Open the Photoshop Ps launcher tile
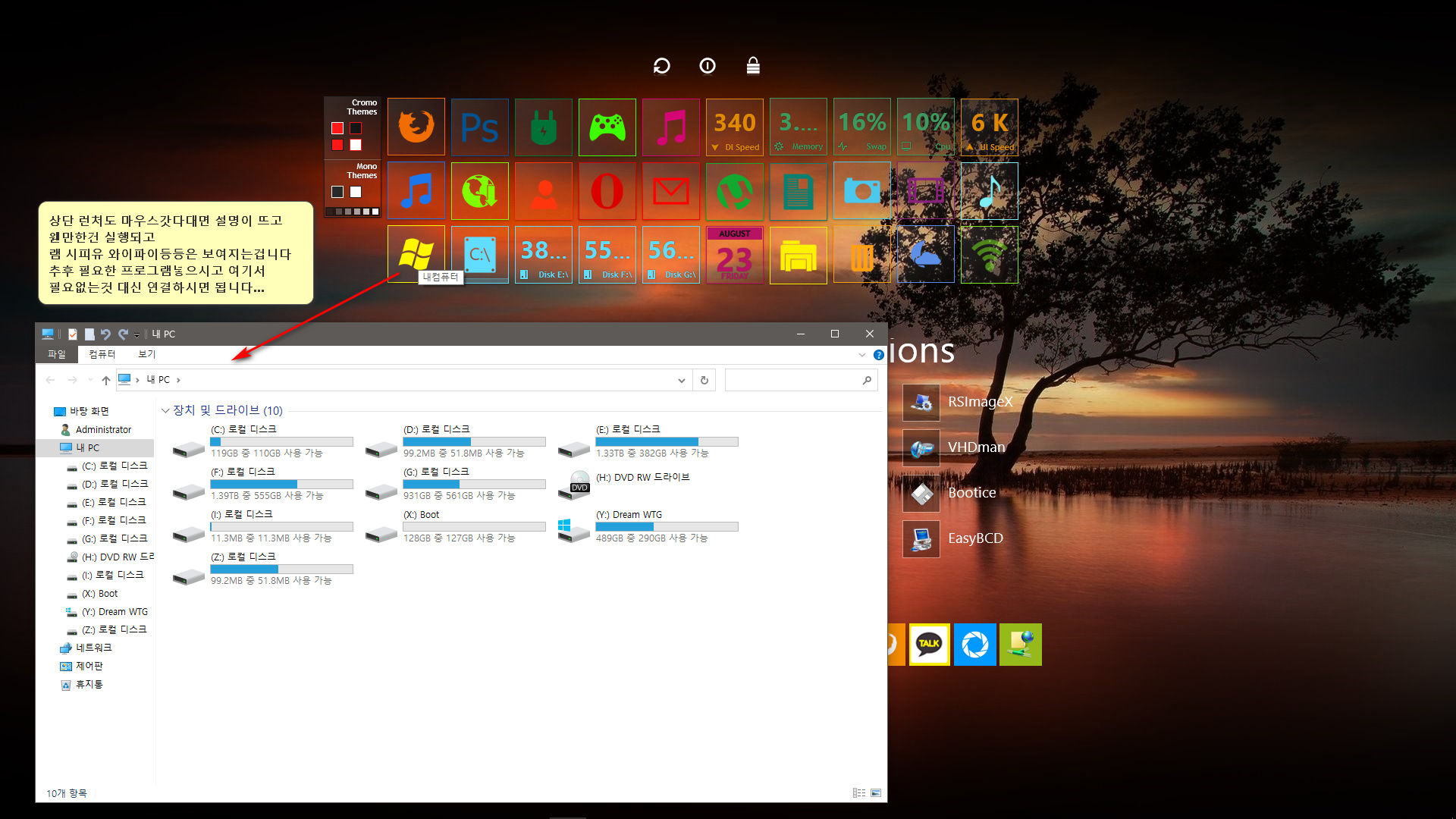The image size is (1456, 819). click(479, 127)
